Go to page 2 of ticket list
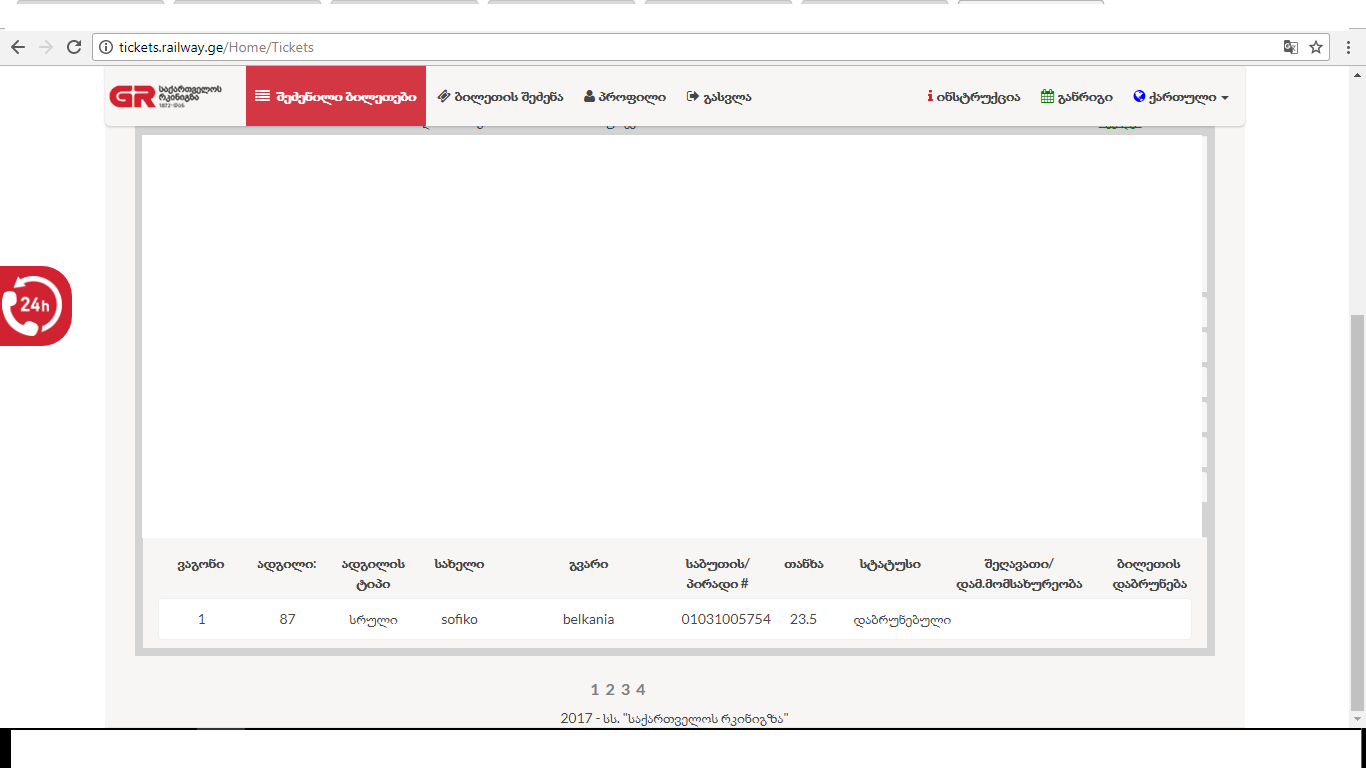Image resolution: width=1366 pixels, height=768 pixels. pyautogui.click(x=610, y=689)
